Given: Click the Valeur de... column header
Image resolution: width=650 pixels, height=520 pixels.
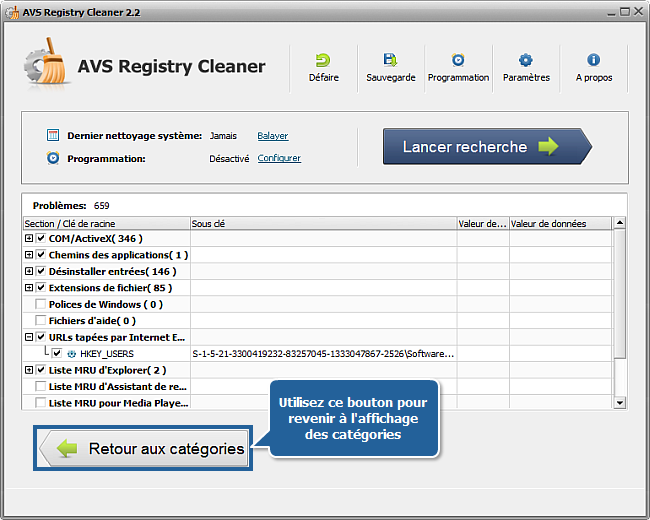Looking at the screenshot, I should 483,224.
